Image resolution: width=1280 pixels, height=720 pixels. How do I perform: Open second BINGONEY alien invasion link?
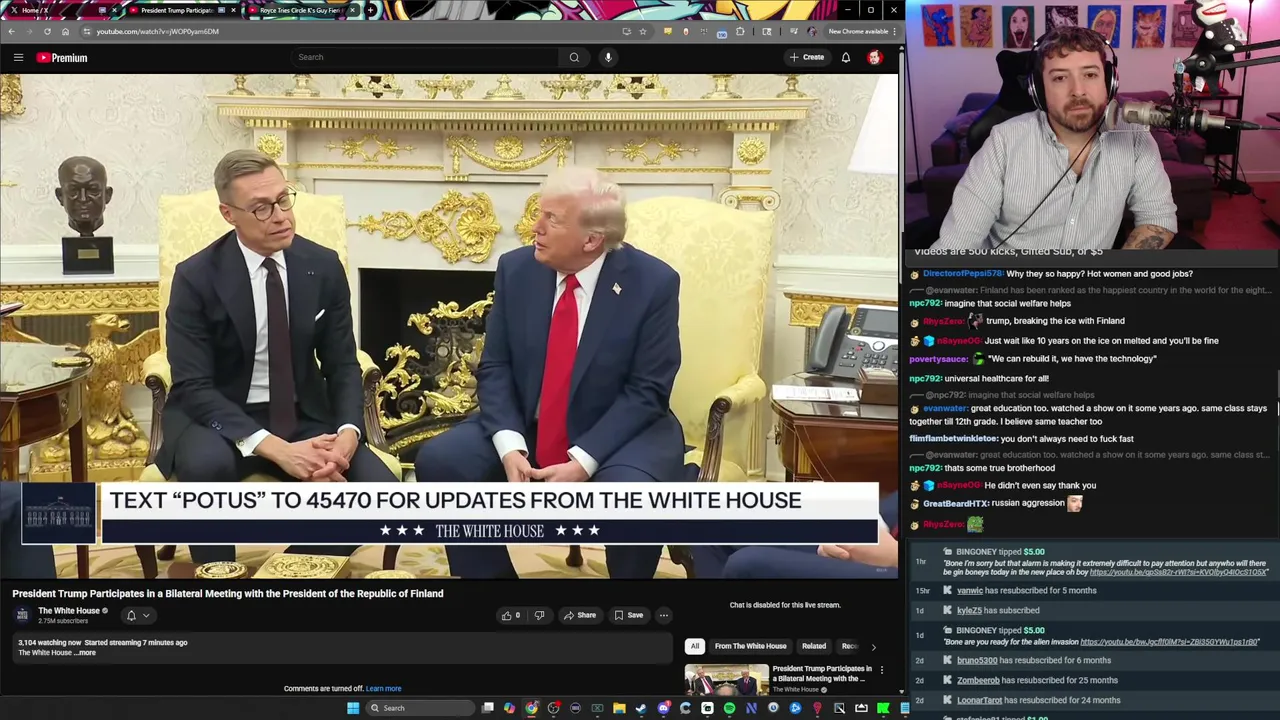[x=1169, y=642]
